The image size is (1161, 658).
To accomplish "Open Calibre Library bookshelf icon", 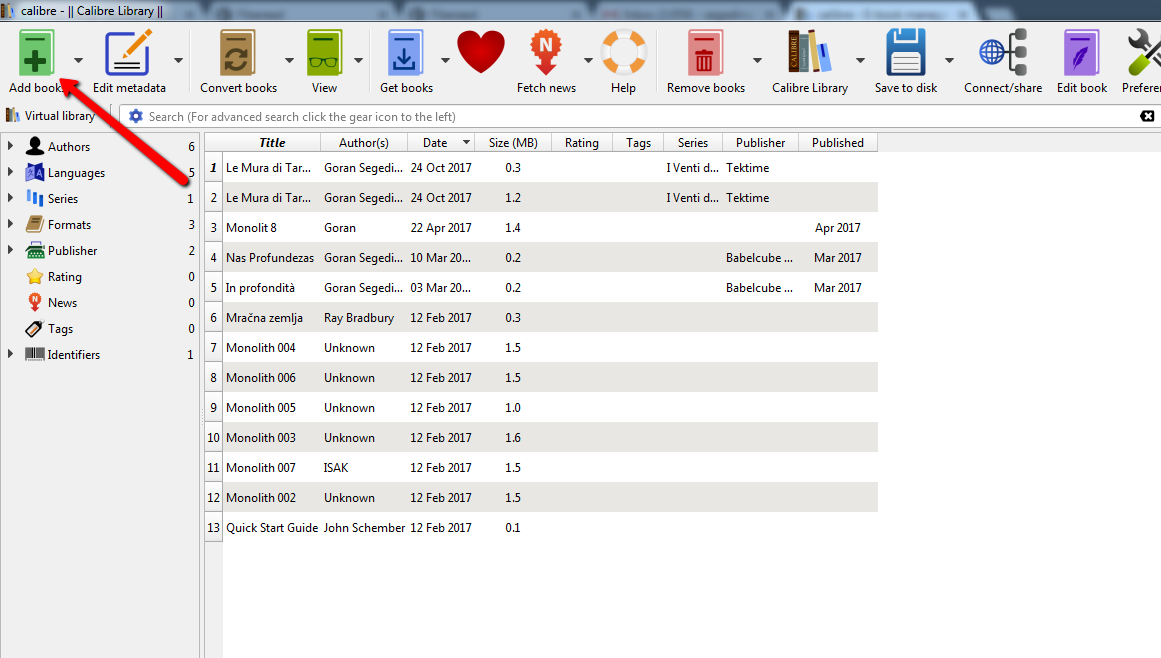I will point(809,52).
